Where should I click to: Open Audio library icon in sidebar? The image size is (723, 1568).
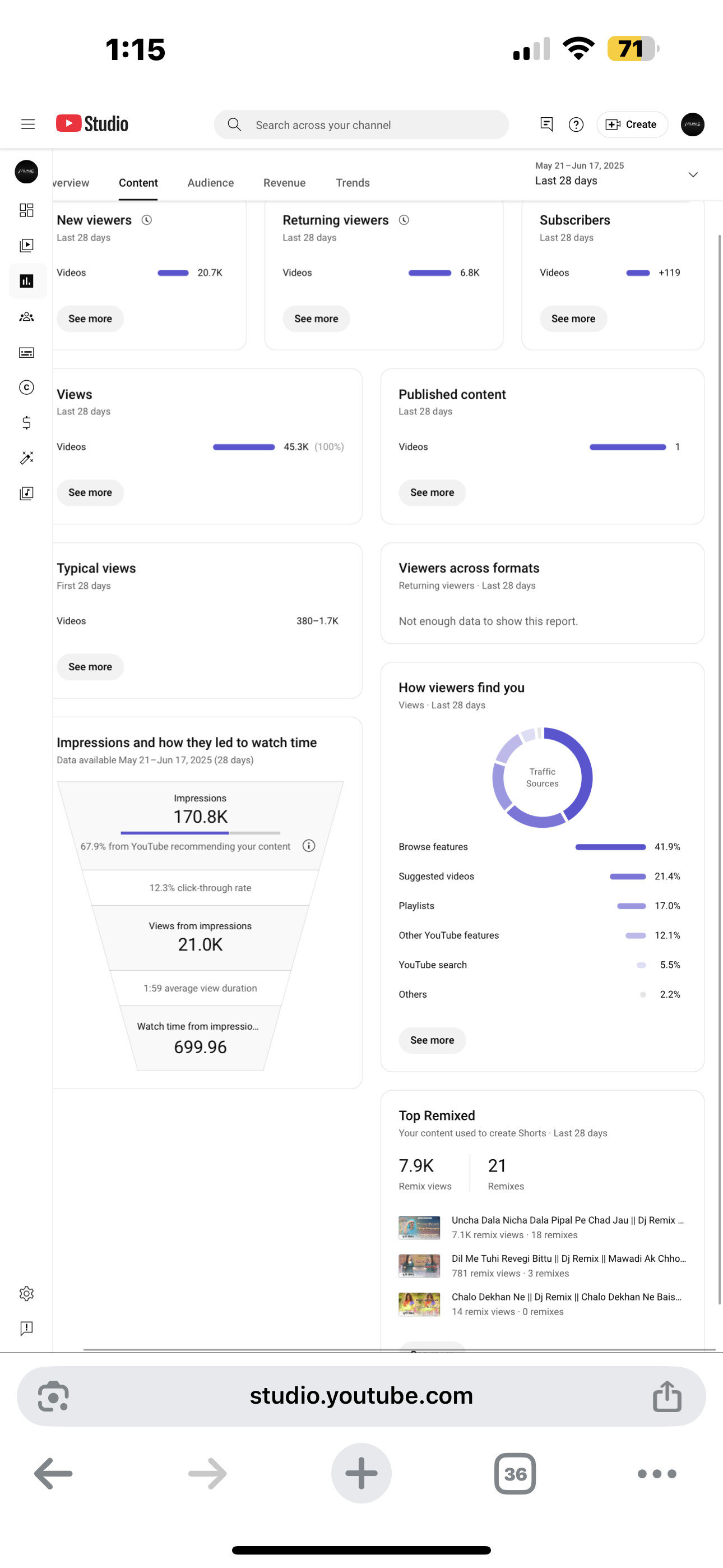click(26, 493)
